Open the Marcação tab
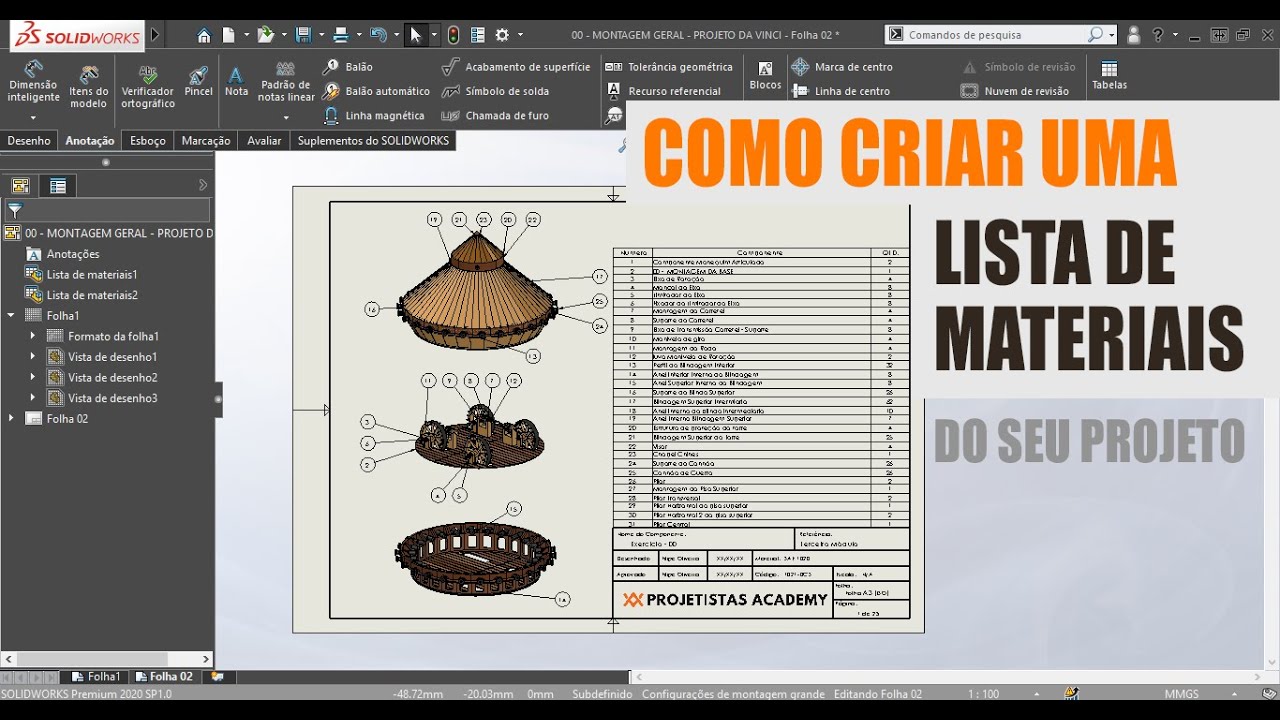Viewport: 1280px width, 720px height. (206, 141)
